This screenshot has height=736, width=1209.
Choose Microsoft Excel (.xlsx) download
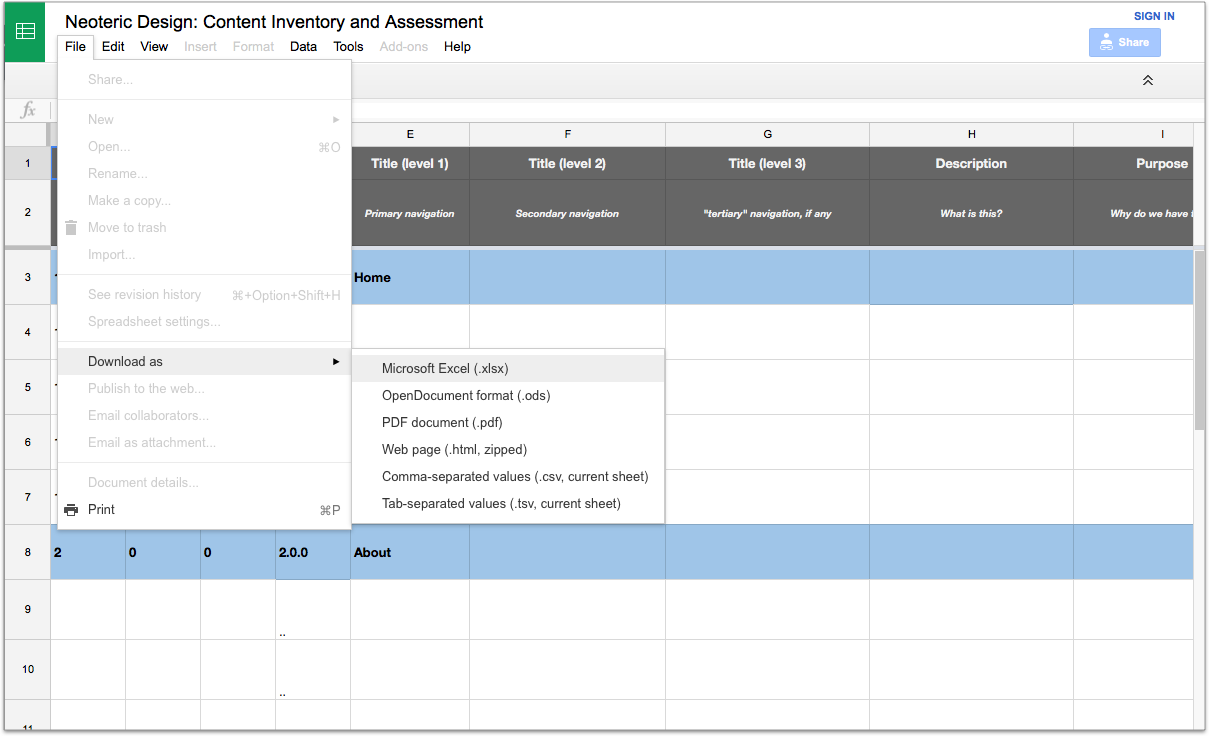[x=508, y=368]
